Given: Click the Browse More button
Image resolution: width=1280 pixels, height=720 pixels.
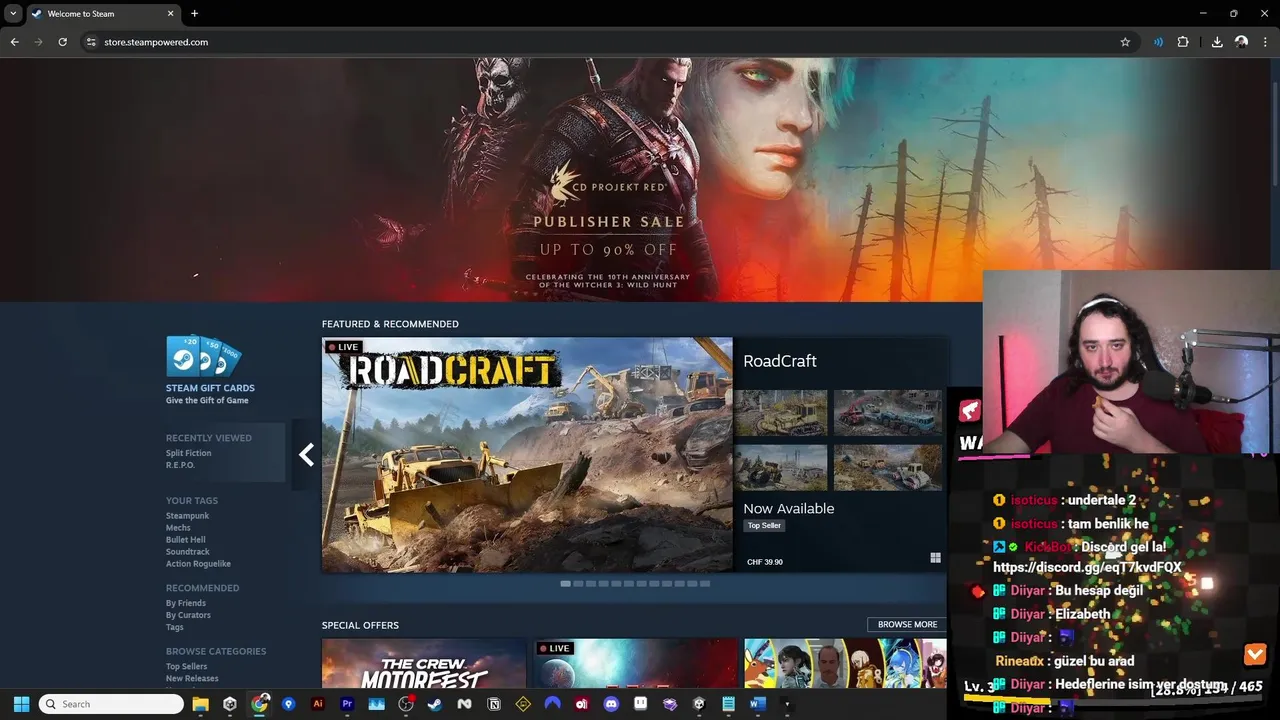Looking at the screenshot, I should coord(908,624).
